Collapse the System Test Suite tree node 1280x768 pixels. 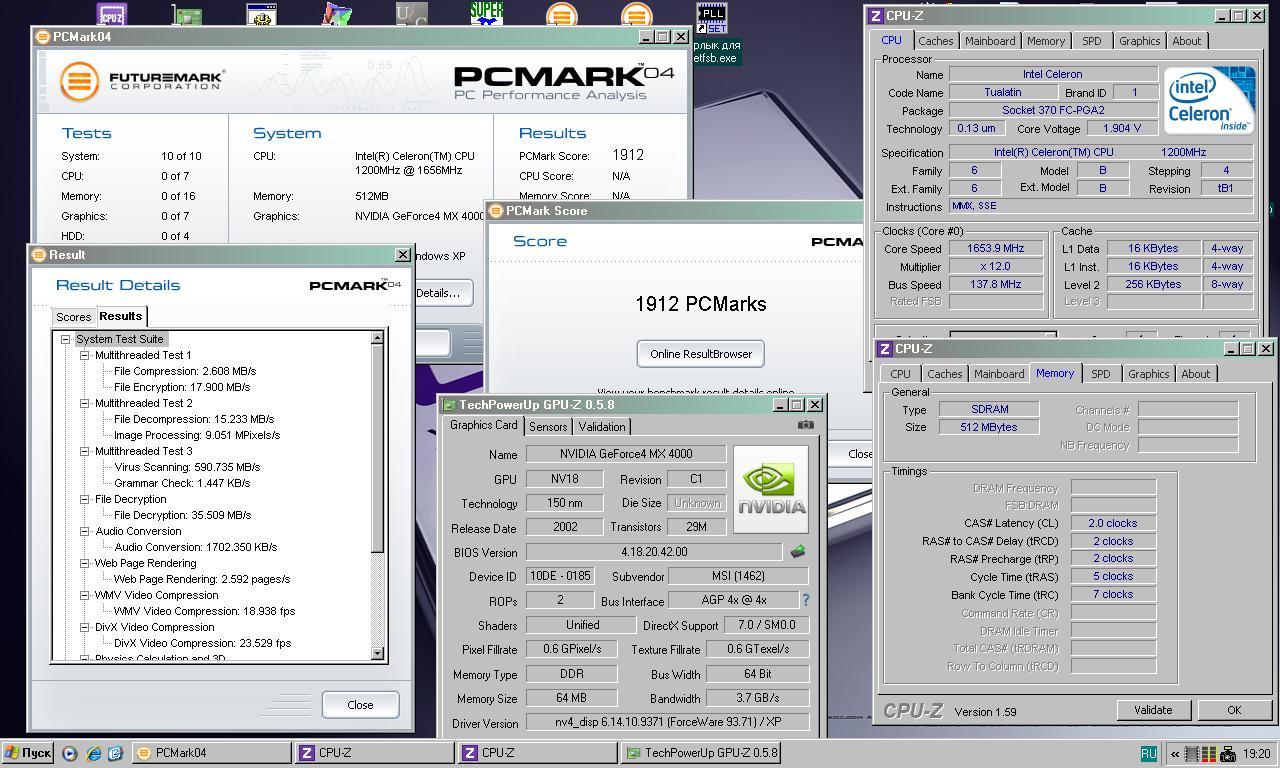(x=66, y=339)
